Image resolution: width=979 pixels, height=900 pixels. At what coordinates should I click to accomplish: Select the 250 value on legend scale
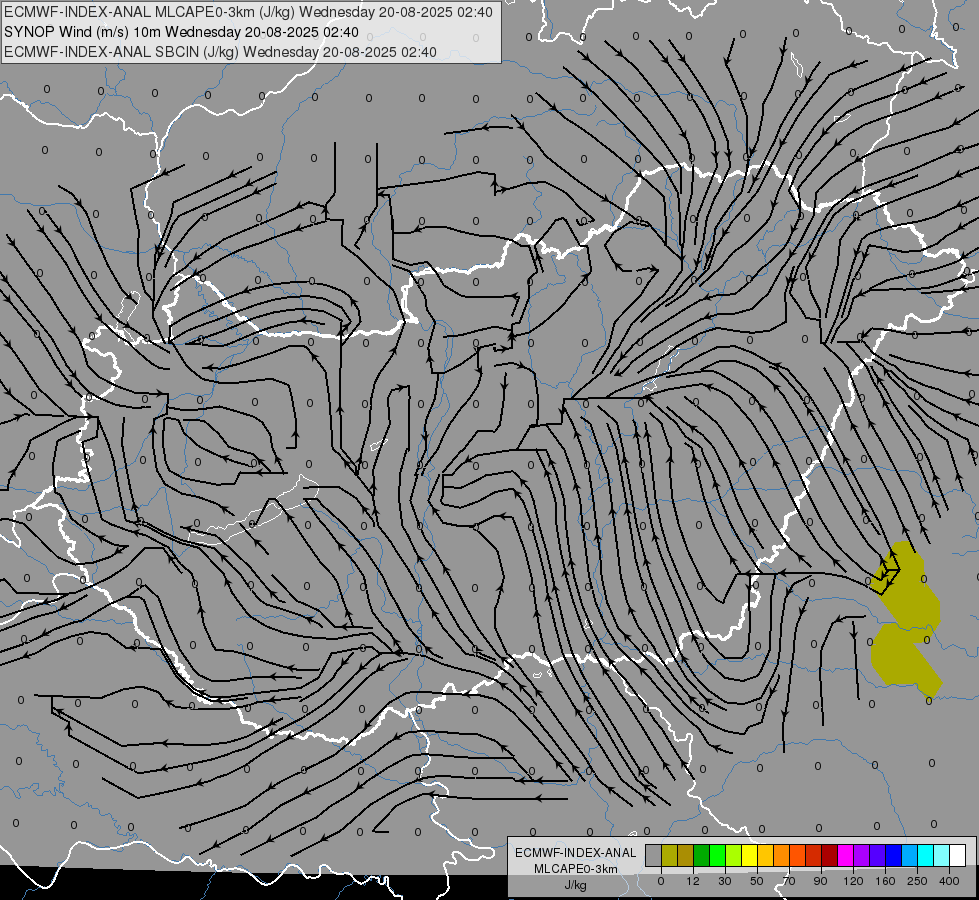(x=917, y=881)
